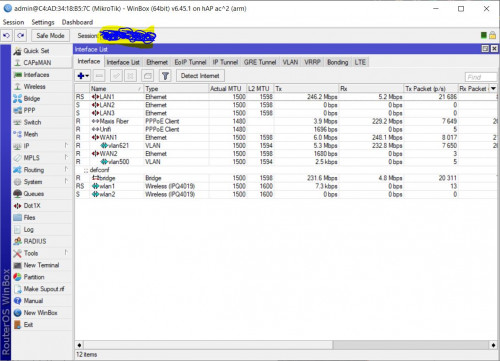Switch to IP Tunnel tab
Image resolution: width=500 pixels, height=361 pixels.
point(225,62)
